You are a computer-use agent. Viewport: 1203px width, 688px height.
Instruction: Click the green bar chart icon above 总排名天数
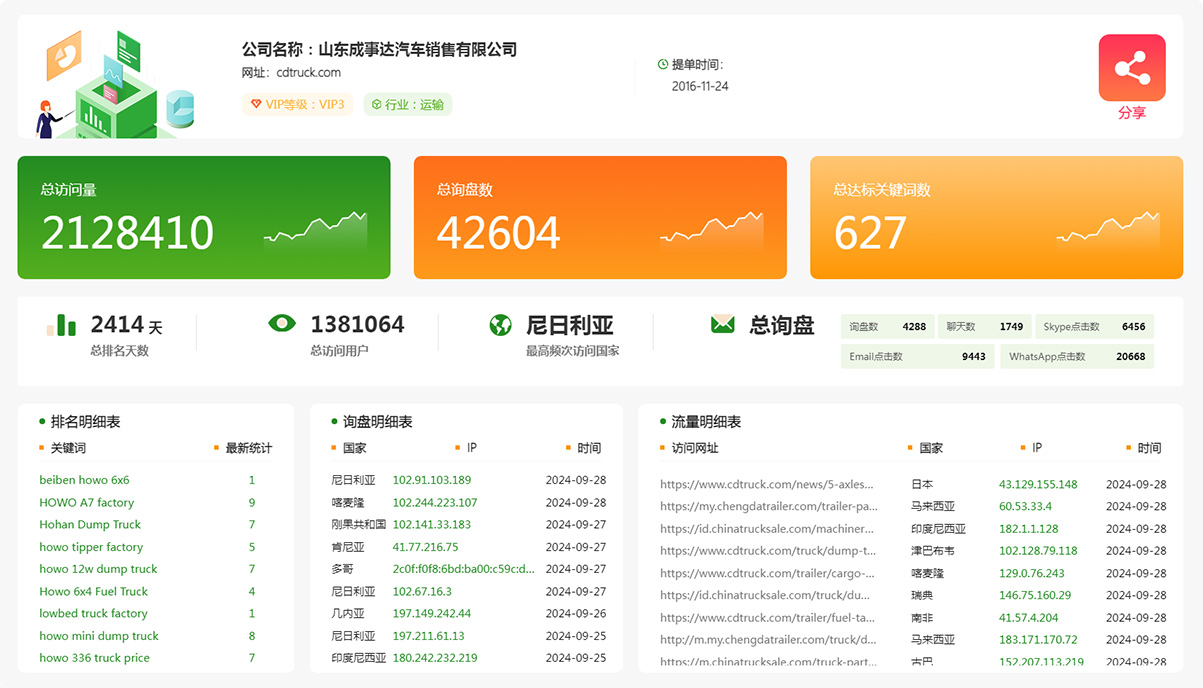click(x=62, y=325)
